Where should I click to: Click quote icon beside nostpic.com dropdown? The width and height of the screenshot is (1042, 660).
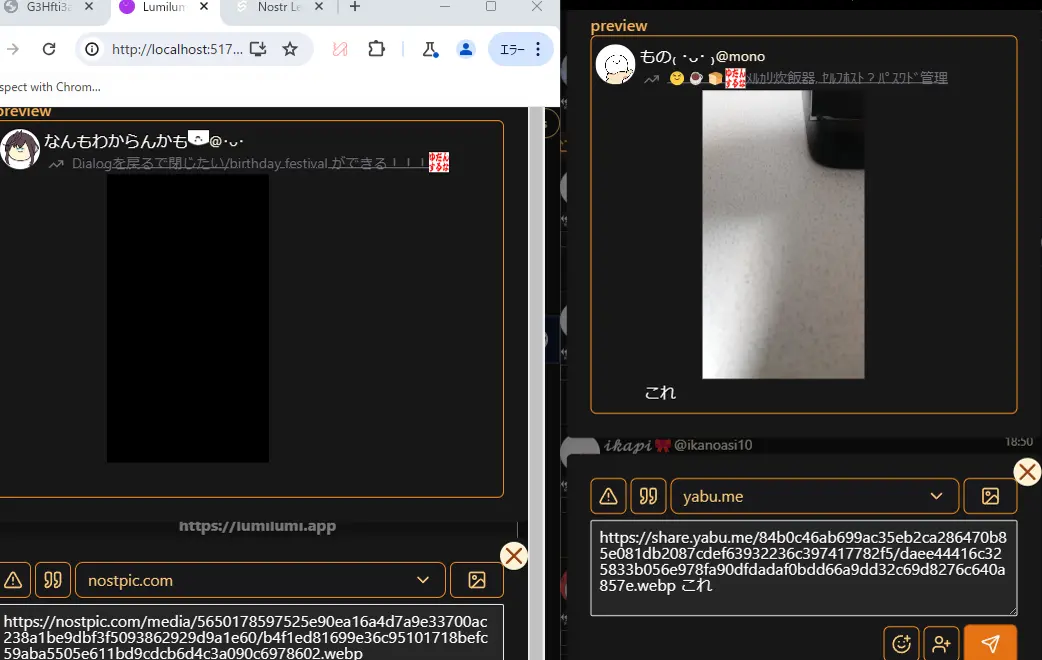pos(52,580)
